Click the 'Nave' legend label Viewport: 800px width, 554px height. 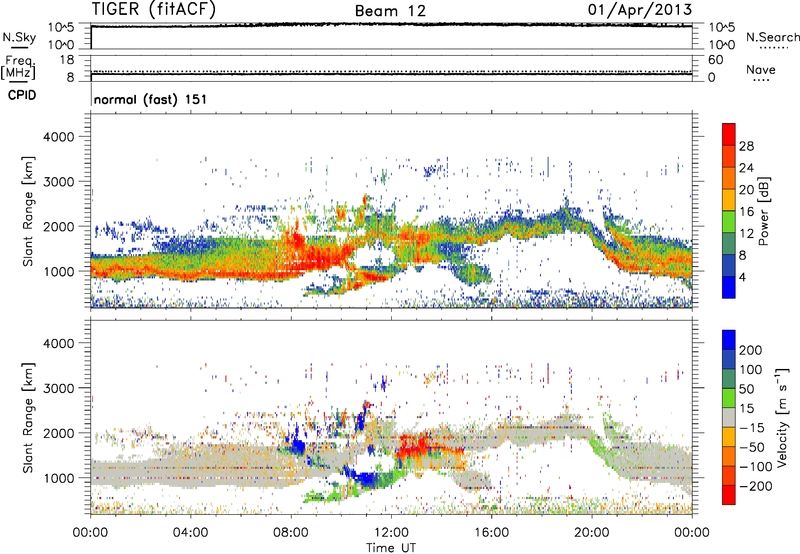761,70
